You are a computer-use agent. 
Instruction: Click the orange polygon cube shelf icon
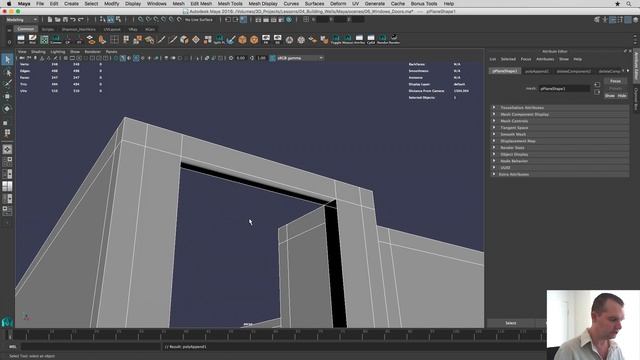pos(184,40)
